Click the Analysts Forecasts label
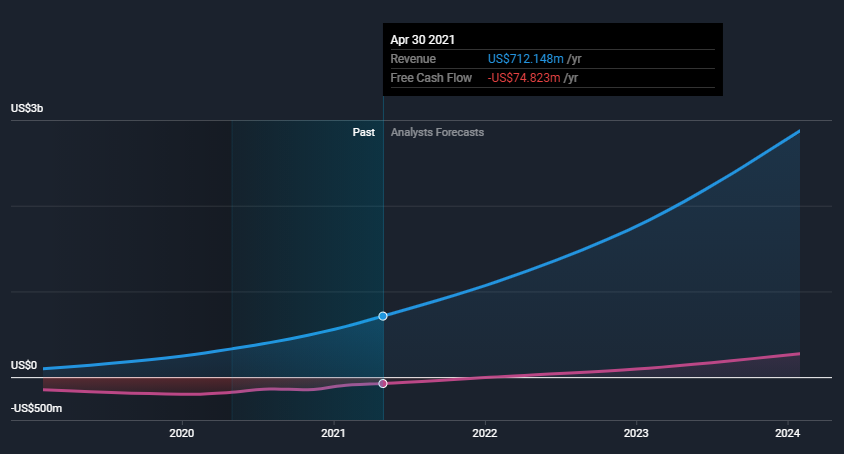This screenshot has height=454, width=844. coord(437,132)
